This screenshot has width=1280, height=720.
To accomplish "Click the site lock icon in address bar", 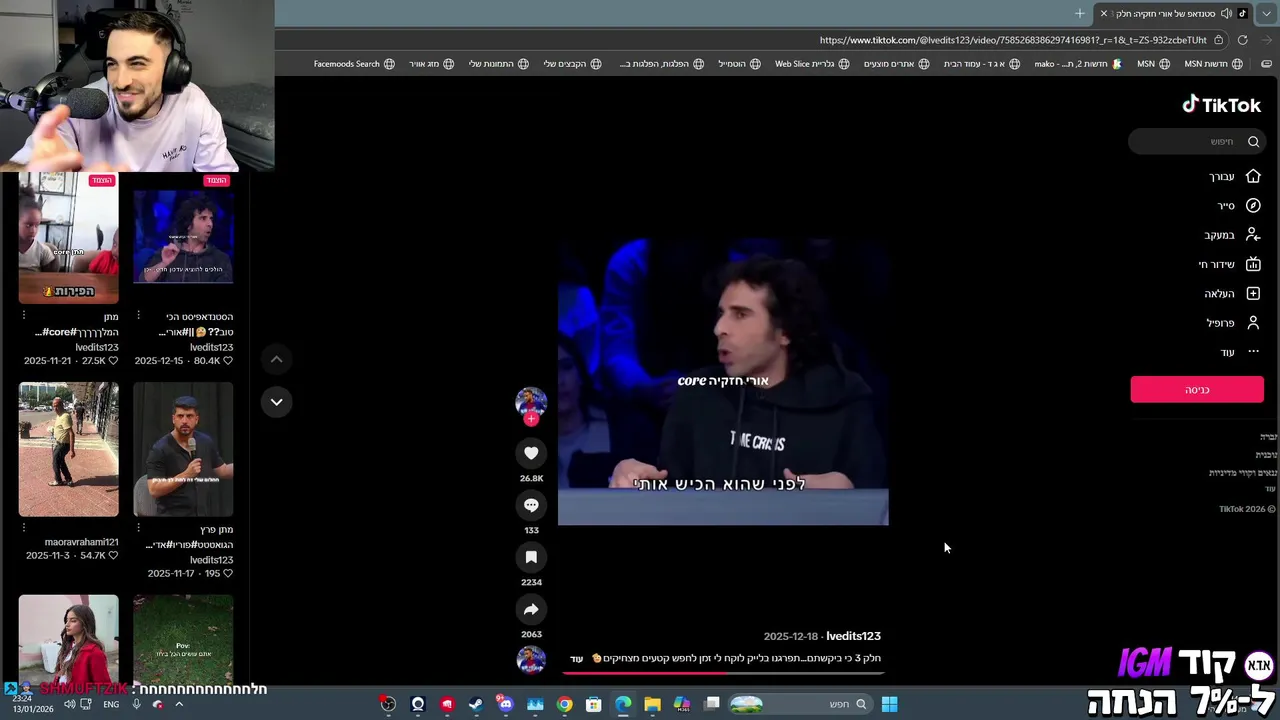I will (1218, 40).
